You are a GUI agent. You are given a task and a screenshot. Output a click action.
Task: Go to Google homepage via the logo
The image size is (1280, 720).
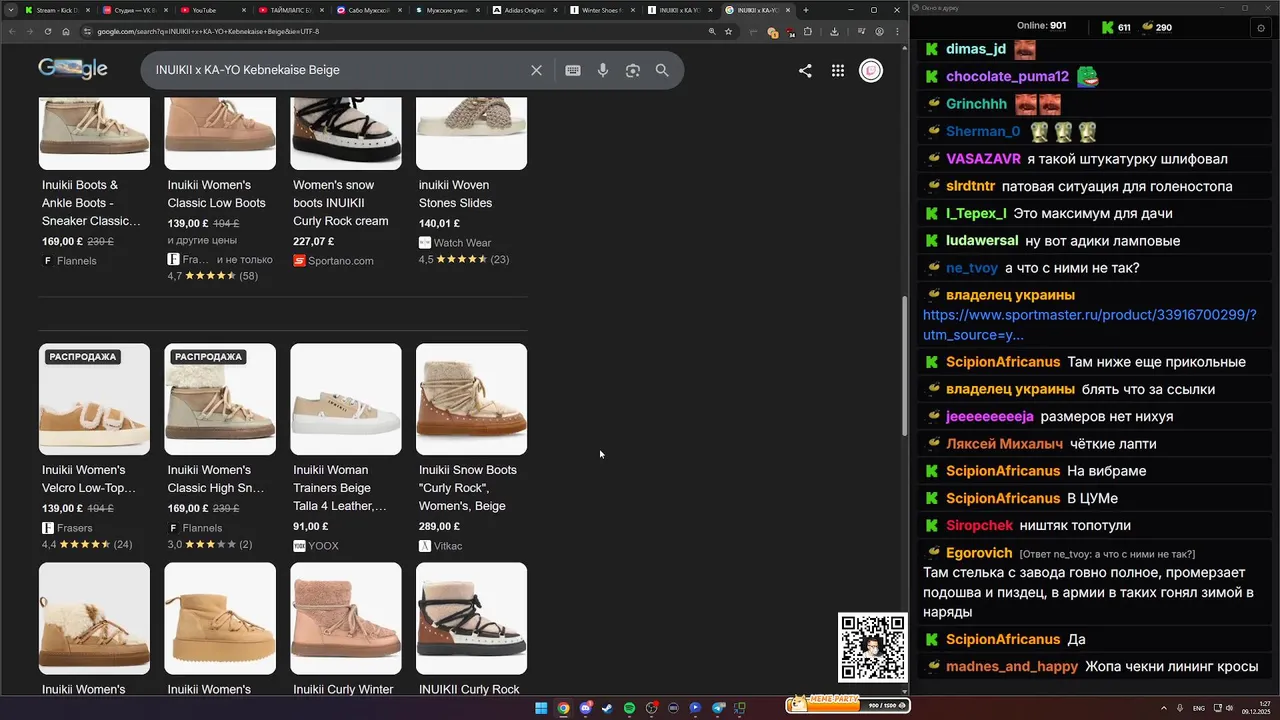pos(73,69)
